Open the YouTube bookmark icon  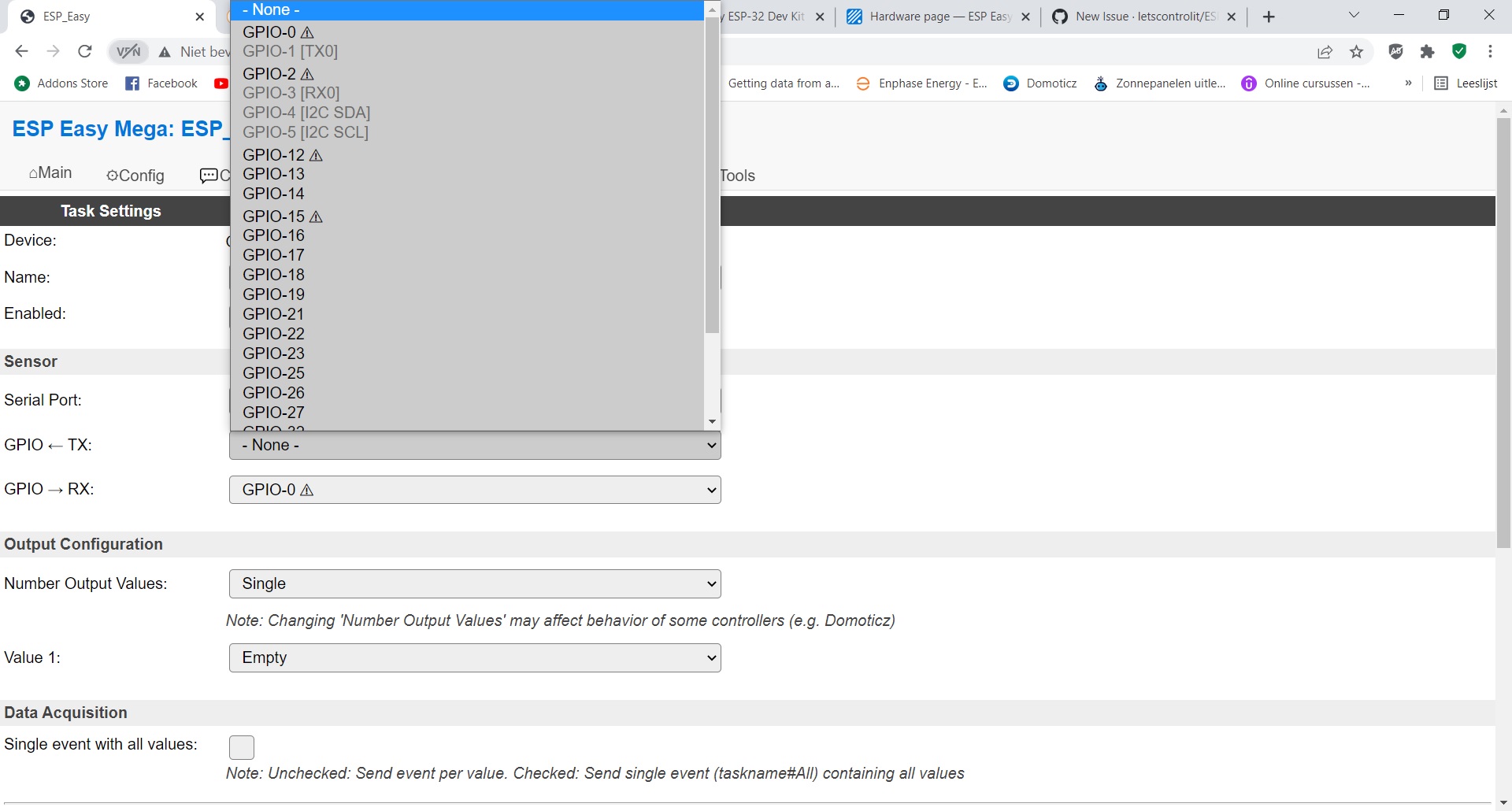(x=222, y=83)
